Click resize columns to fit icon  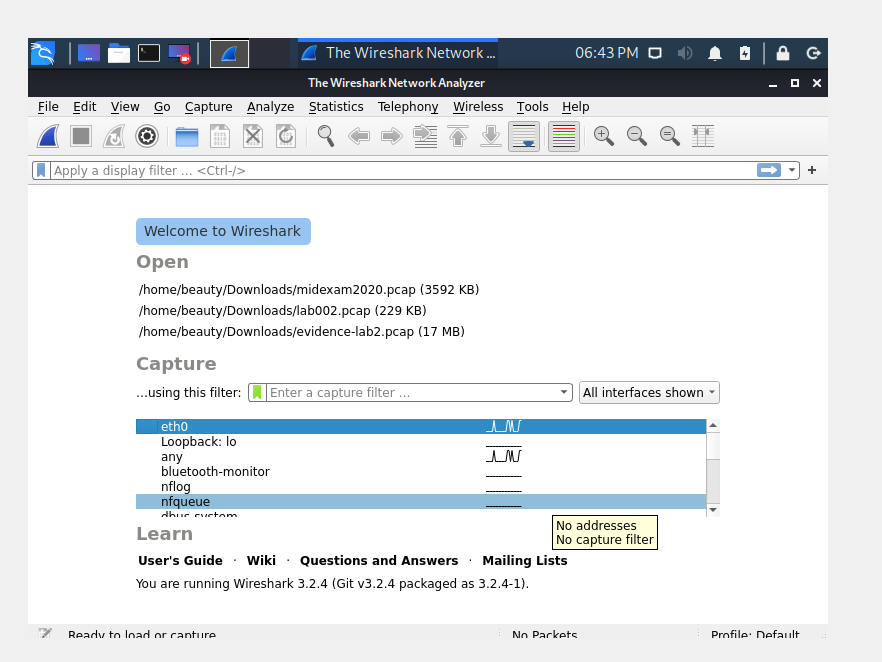click(x=703, y=137)
